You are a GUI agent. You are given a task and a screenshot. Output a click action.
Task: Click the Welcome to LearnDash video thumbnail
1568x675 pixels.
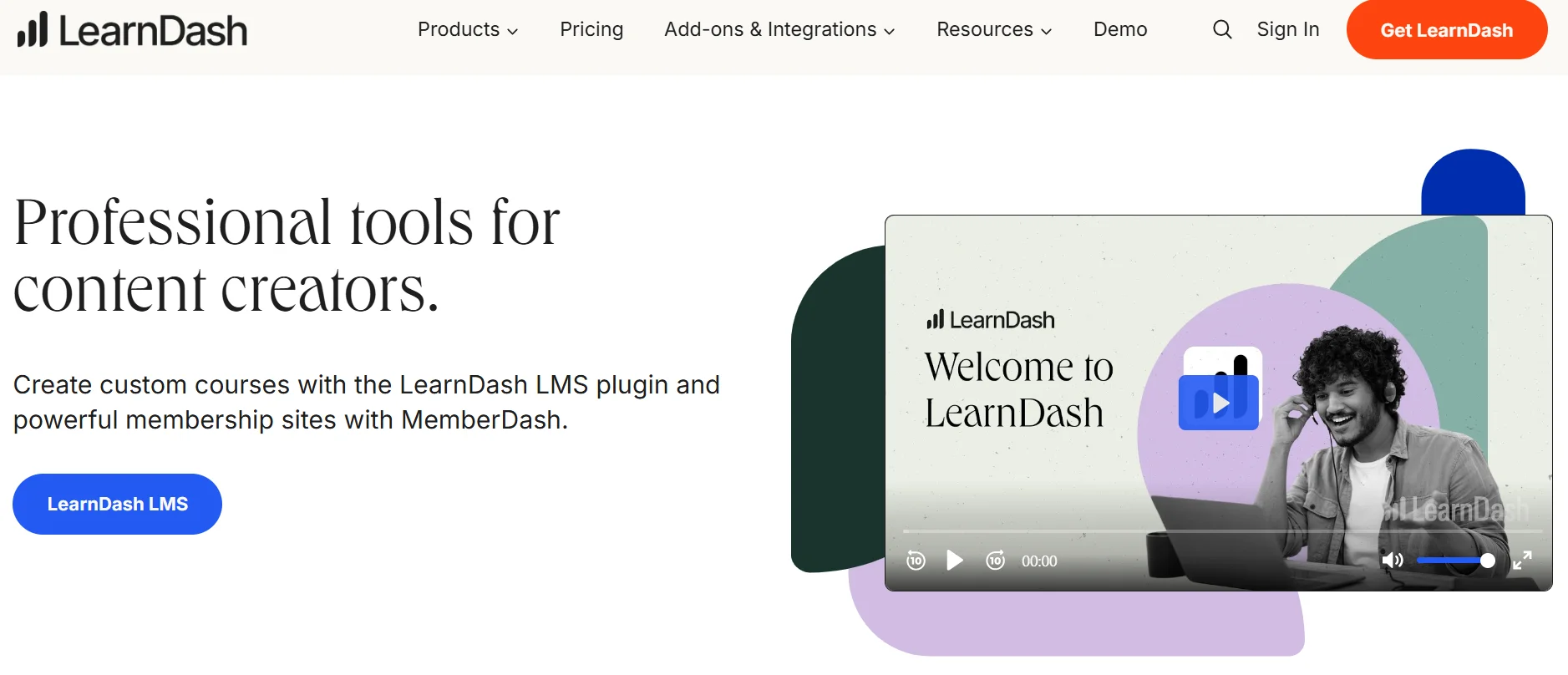[1018, 389]
